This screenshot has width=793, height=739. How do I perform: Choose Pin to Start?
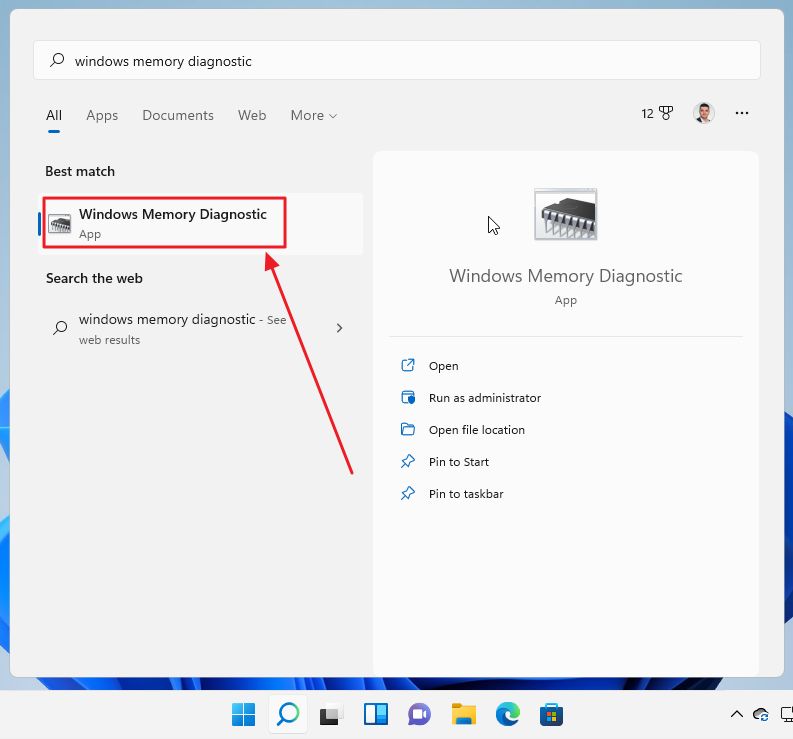(458, 462)
